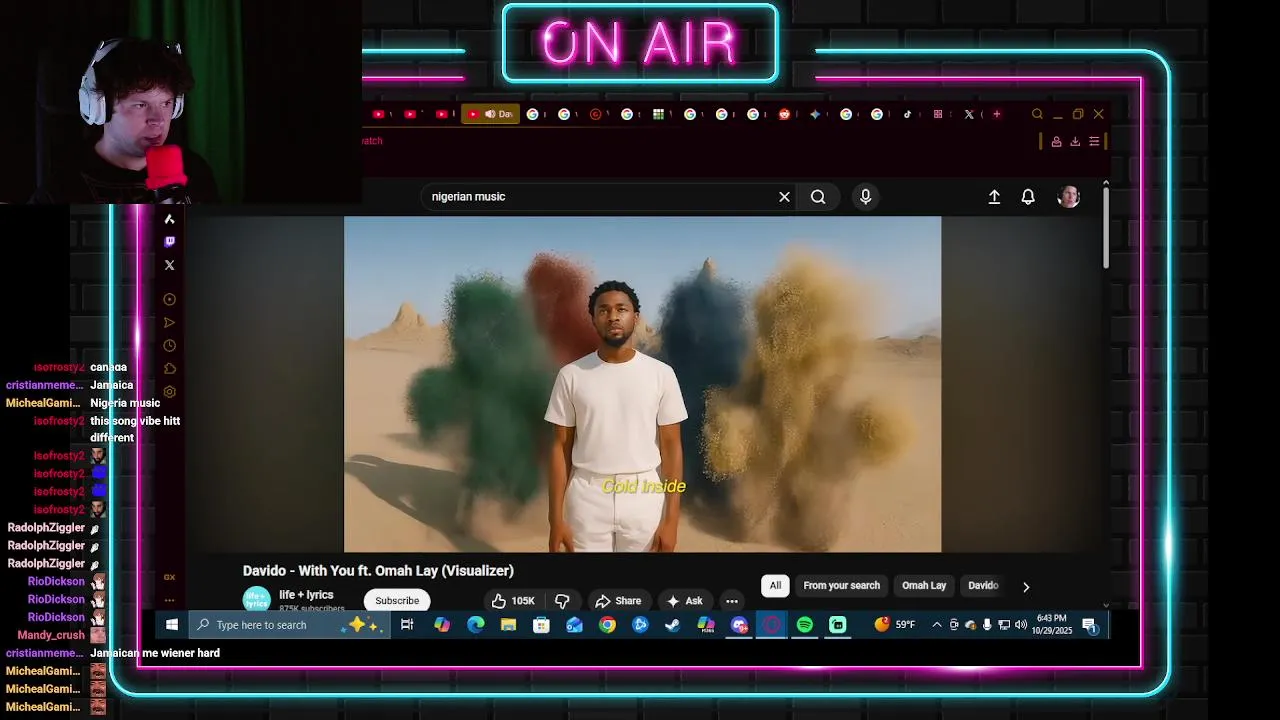1280x720 pixels.
Task: Open Steam from the taskbar
Action: pyautogui.click(x=673, y=625)
